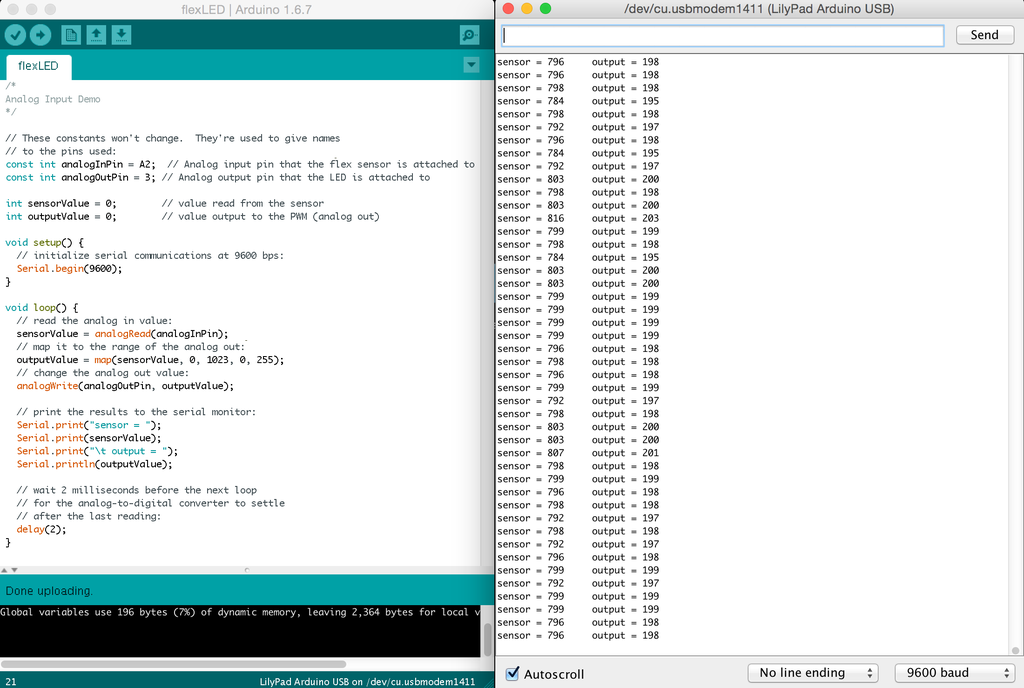1024x688 pixels.
Task: Click the LilyPad Arduino USB board status text
Action: point(367,681)
